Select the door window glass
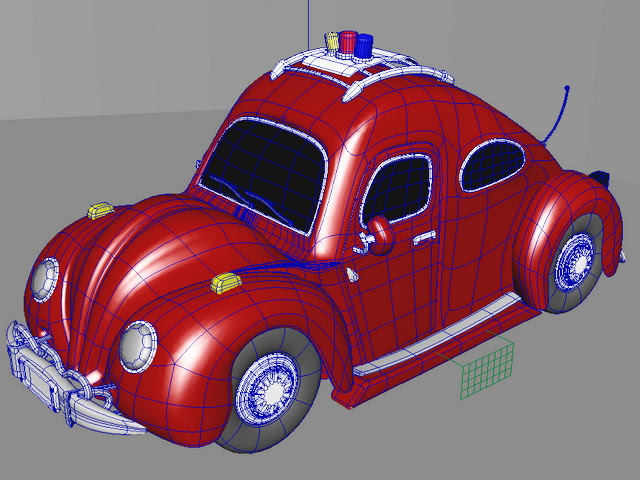 click(397, 190)
